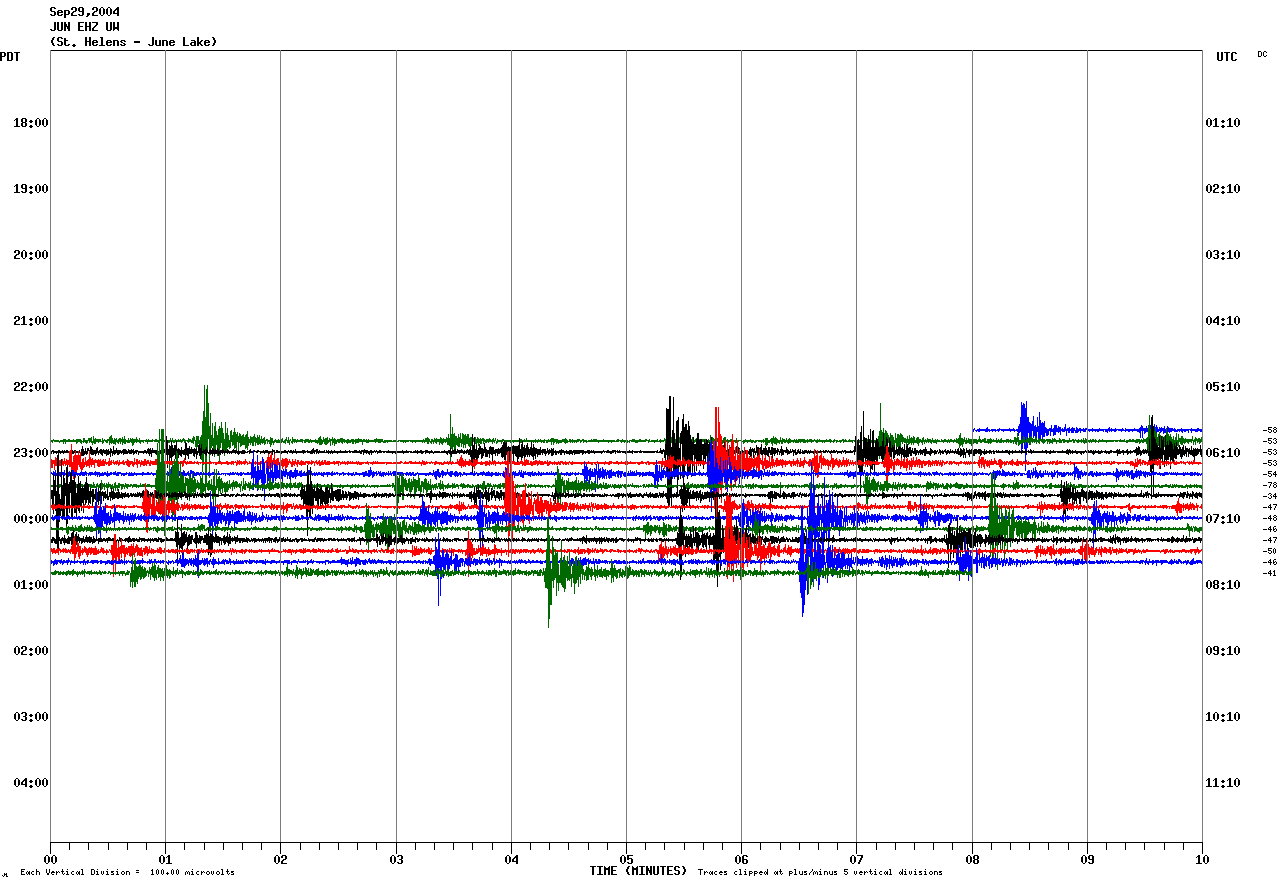The image size is (1282, 886).
Task: Select the 18:00 PDT time label
Action: pyautogui.click(x=31, y=123)
